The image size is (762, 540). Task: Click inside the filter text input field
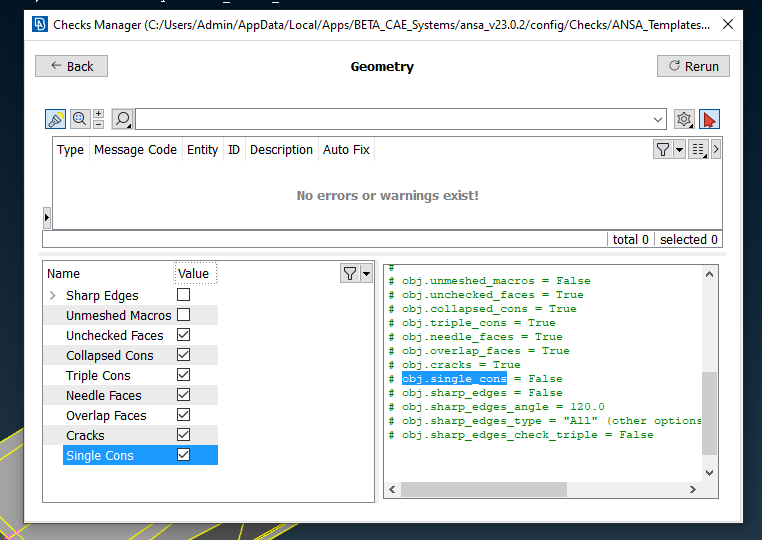[393, 119]
